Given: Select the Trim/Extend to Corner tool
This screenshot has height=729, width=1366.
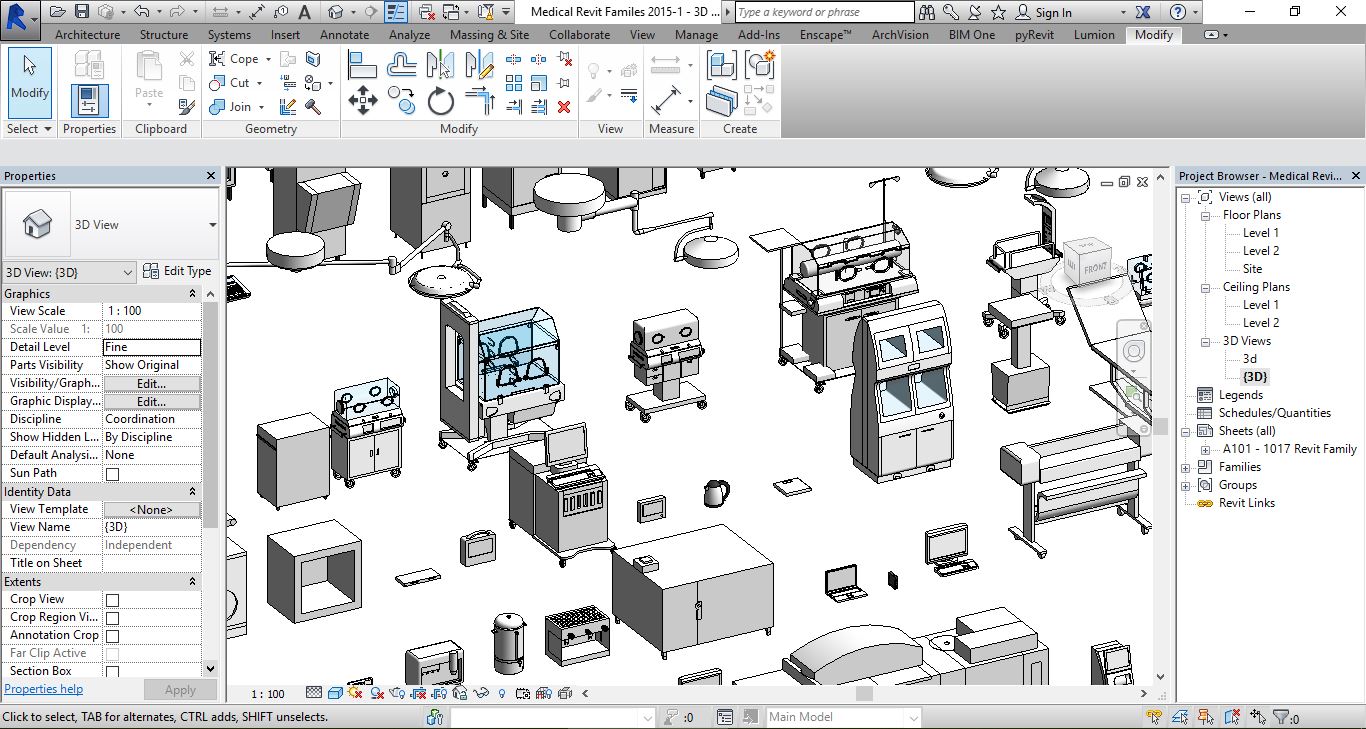Looking at the screenshot, I should click(x=480, y=100).
